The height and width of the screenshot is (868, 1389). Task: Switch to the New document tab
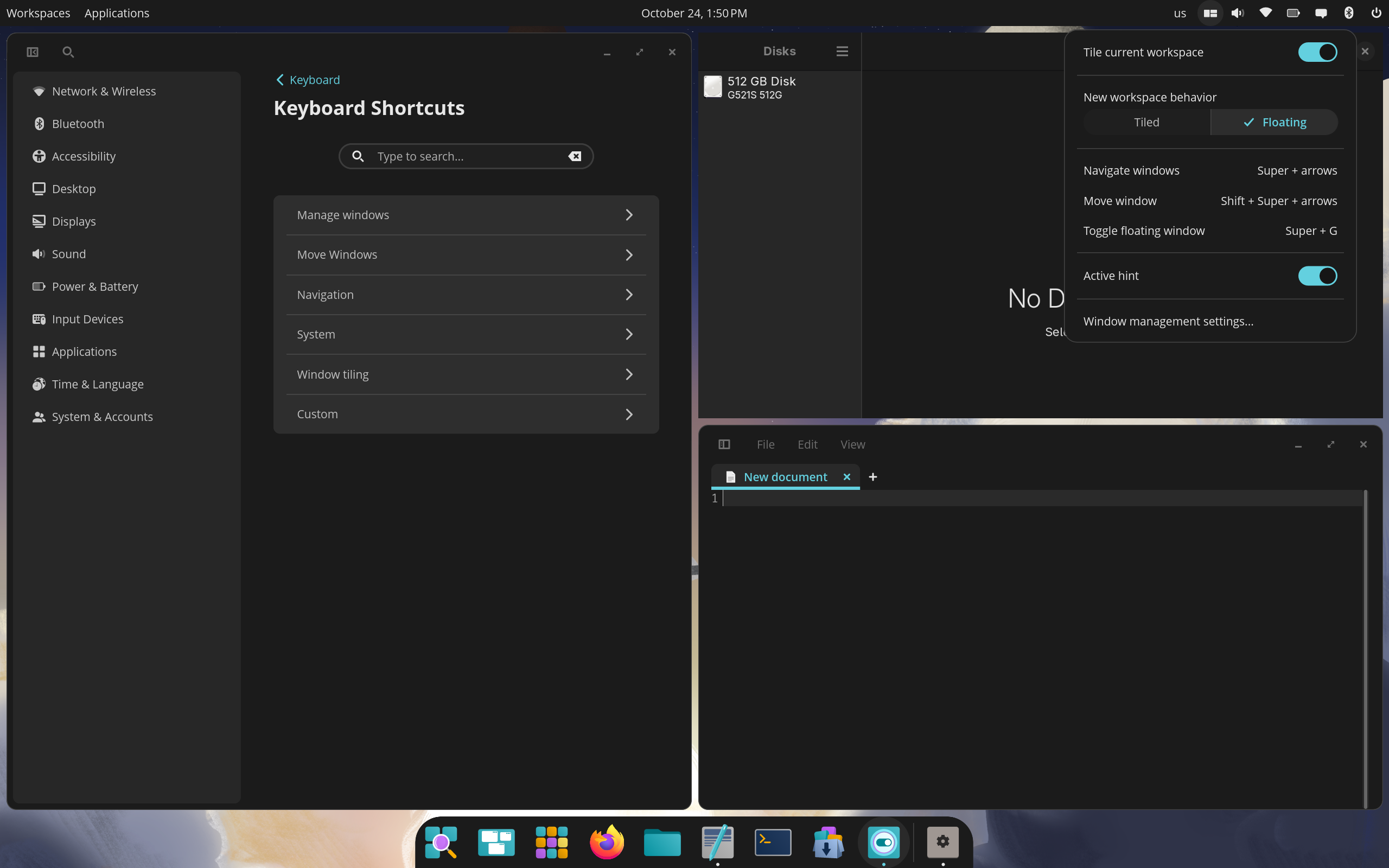785,477
